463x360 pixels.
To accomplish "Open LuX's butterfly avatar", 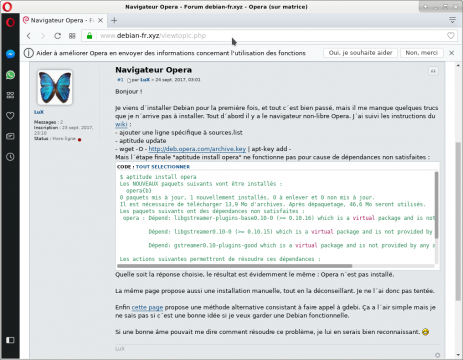I will pos(55,87).
